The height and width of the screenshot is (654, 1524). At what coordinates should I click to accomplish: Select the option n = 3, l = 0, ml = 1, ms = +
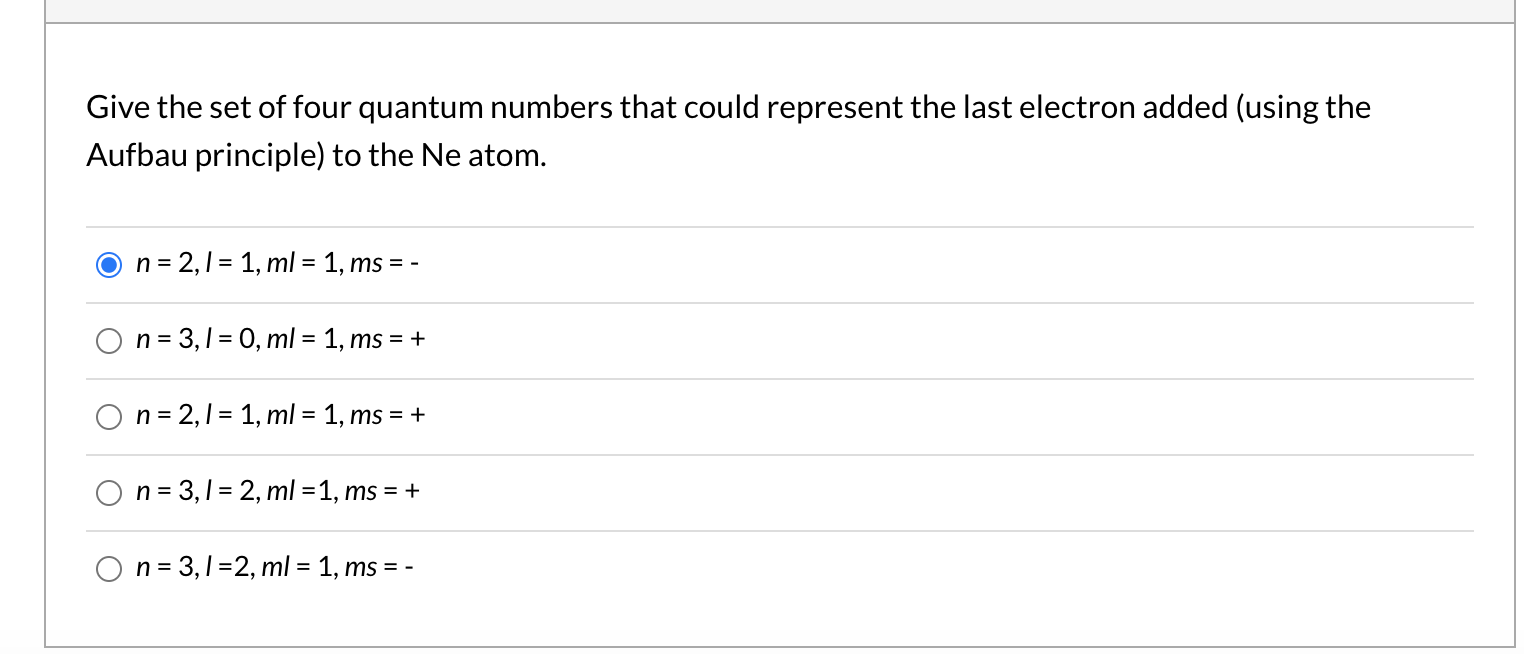pos(109,340)
